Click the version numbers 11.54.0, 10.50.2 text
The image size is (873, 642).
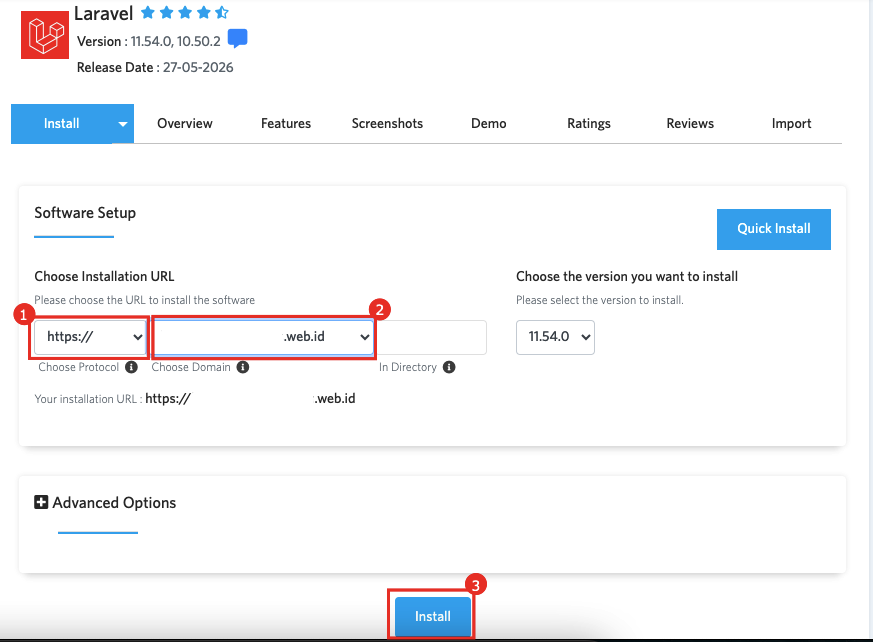[175, 41]
